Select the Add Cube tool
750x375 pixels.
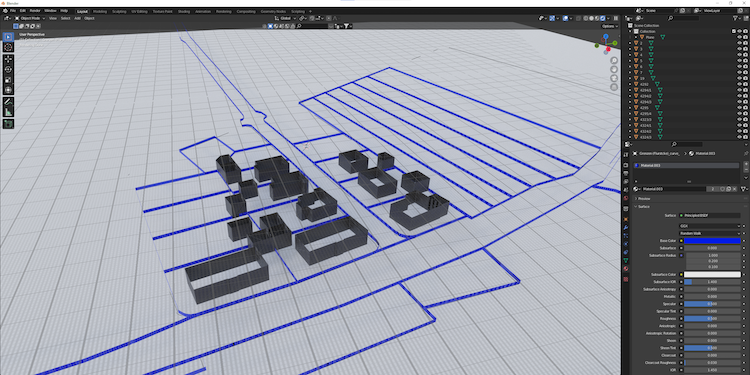8,124
